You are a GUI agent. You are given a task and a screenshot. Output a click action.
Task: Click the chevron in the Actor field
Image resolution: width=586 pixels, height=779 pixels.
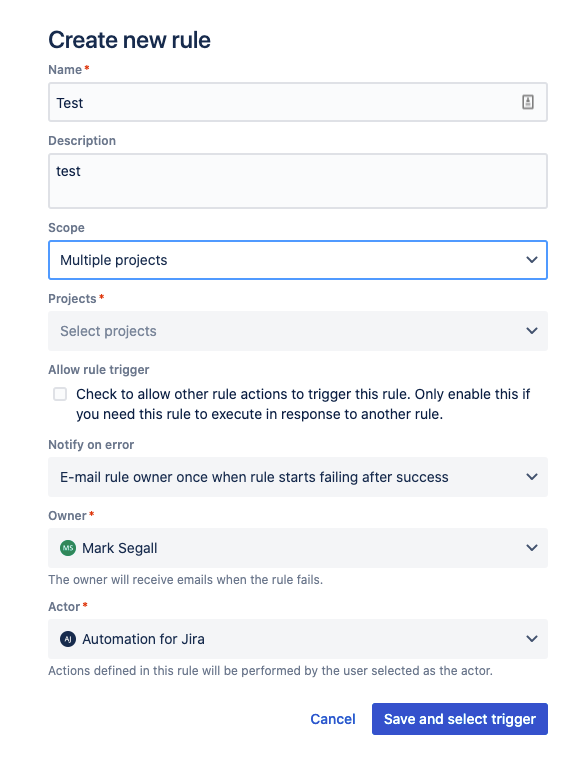tap(532, 639)
